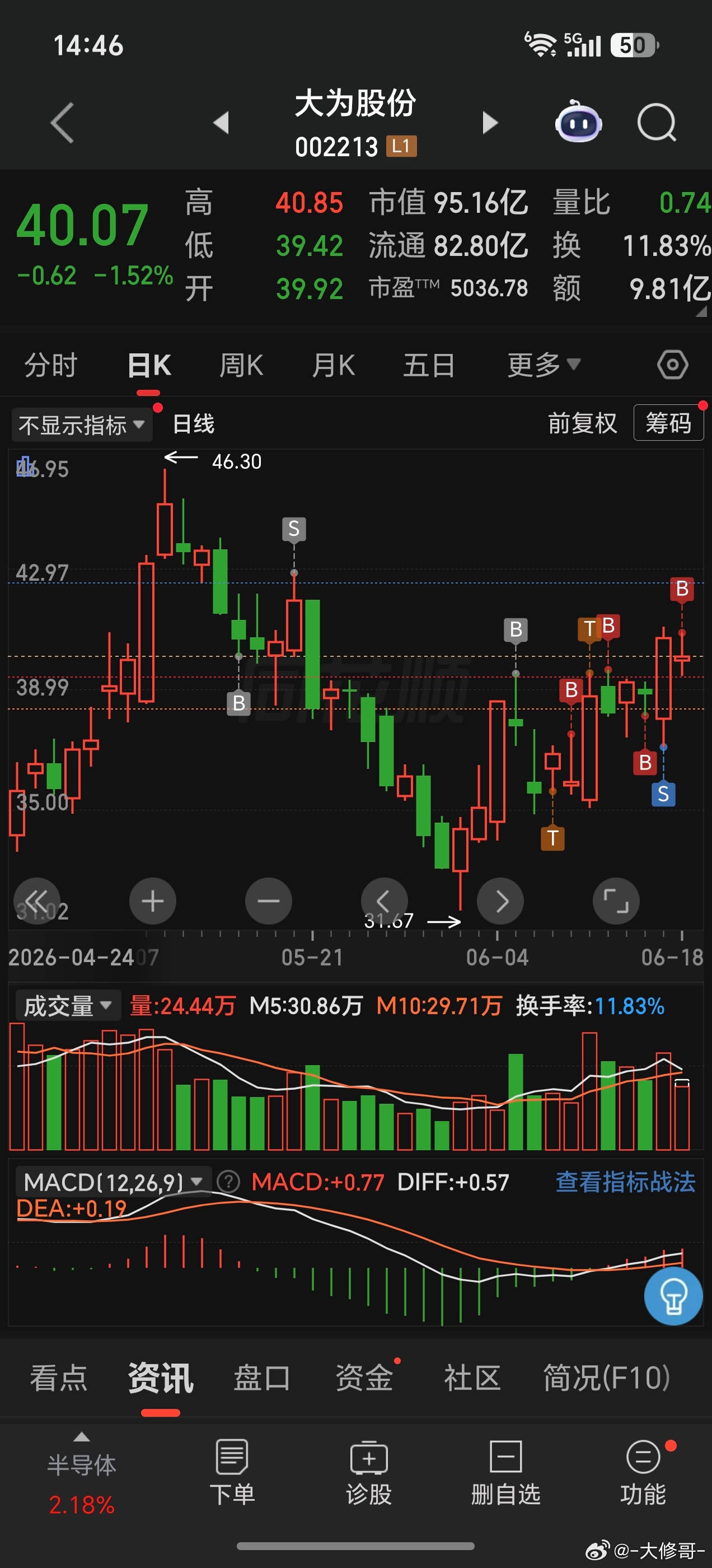Image resolution: width=712 pixels, height=1568 pixels.
Task: Switch to previous stock with left triangle
Action: (x=221, y=122)
